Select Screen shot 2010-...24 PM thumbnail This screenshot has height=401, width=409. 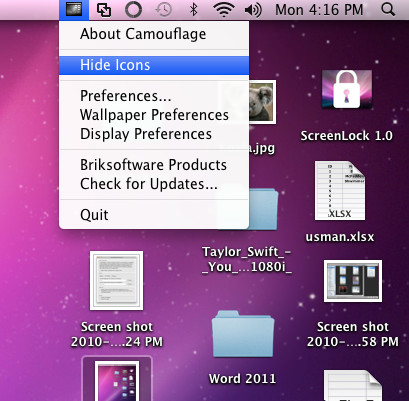[116, 281]
